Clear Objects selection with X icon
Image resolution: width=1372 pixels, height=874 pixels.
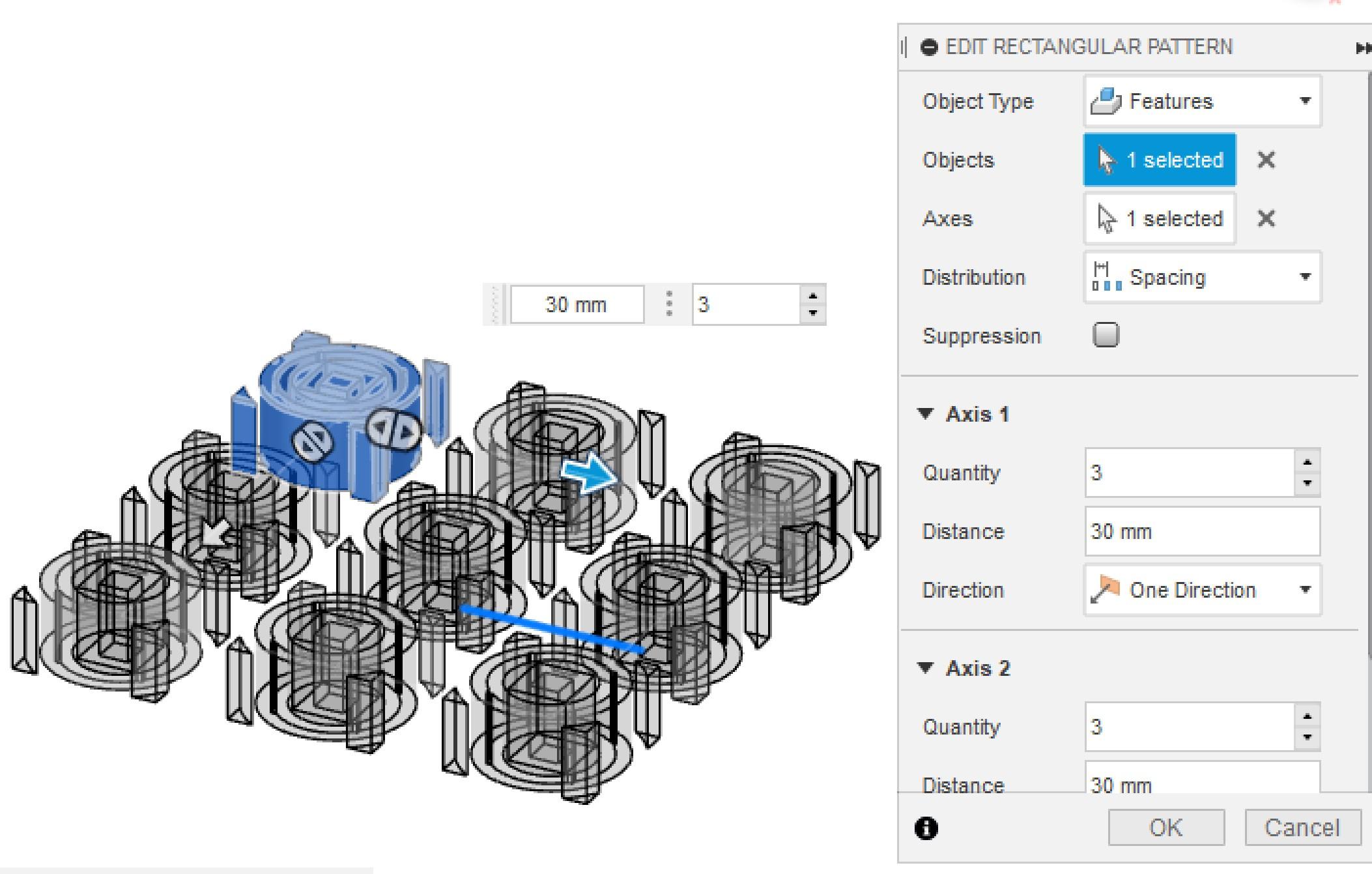pos(1265,160)
